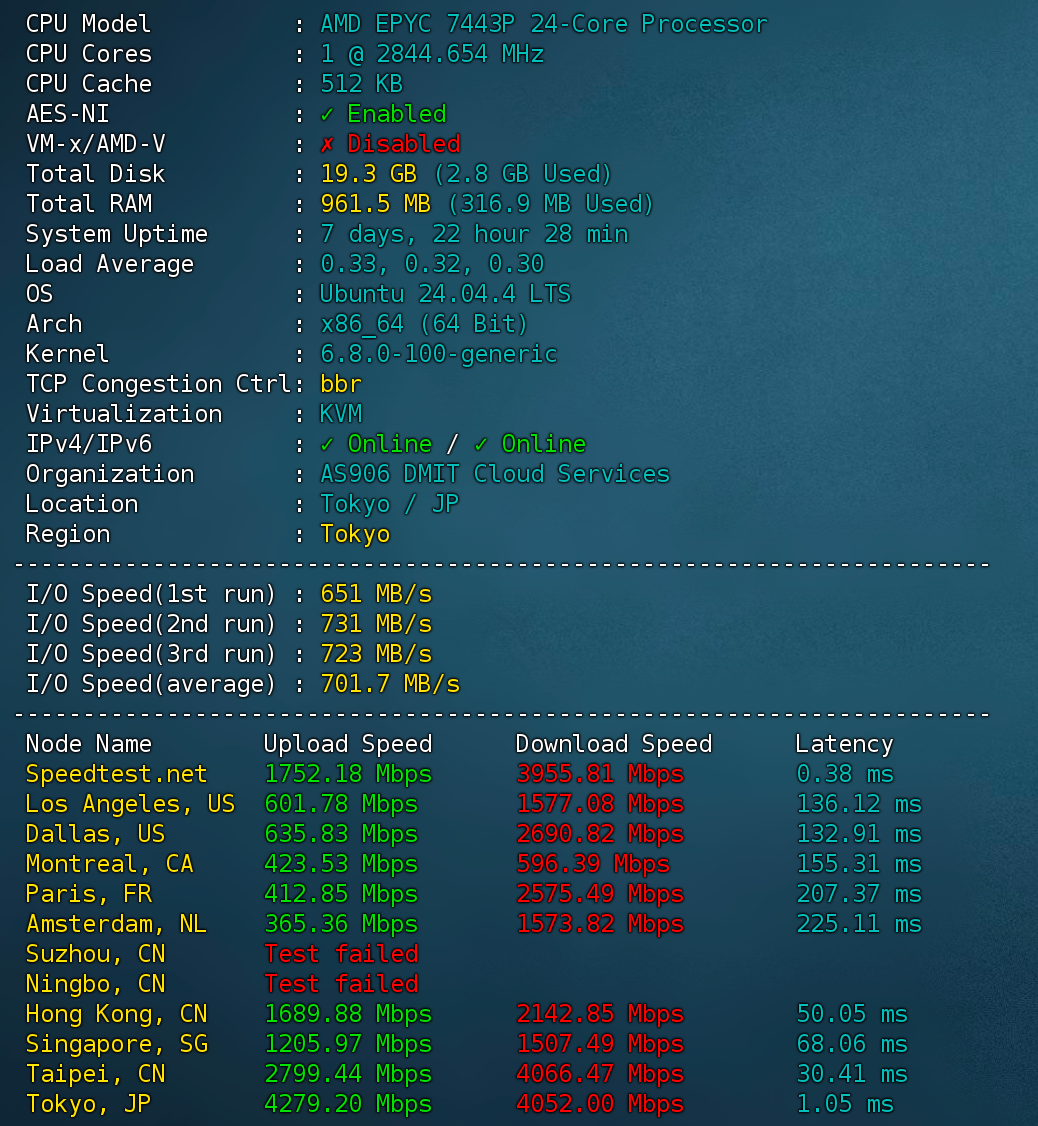Click the green checkmark beside AES-NI Enabled
1038x1126 pixels.
click(327, 114)
